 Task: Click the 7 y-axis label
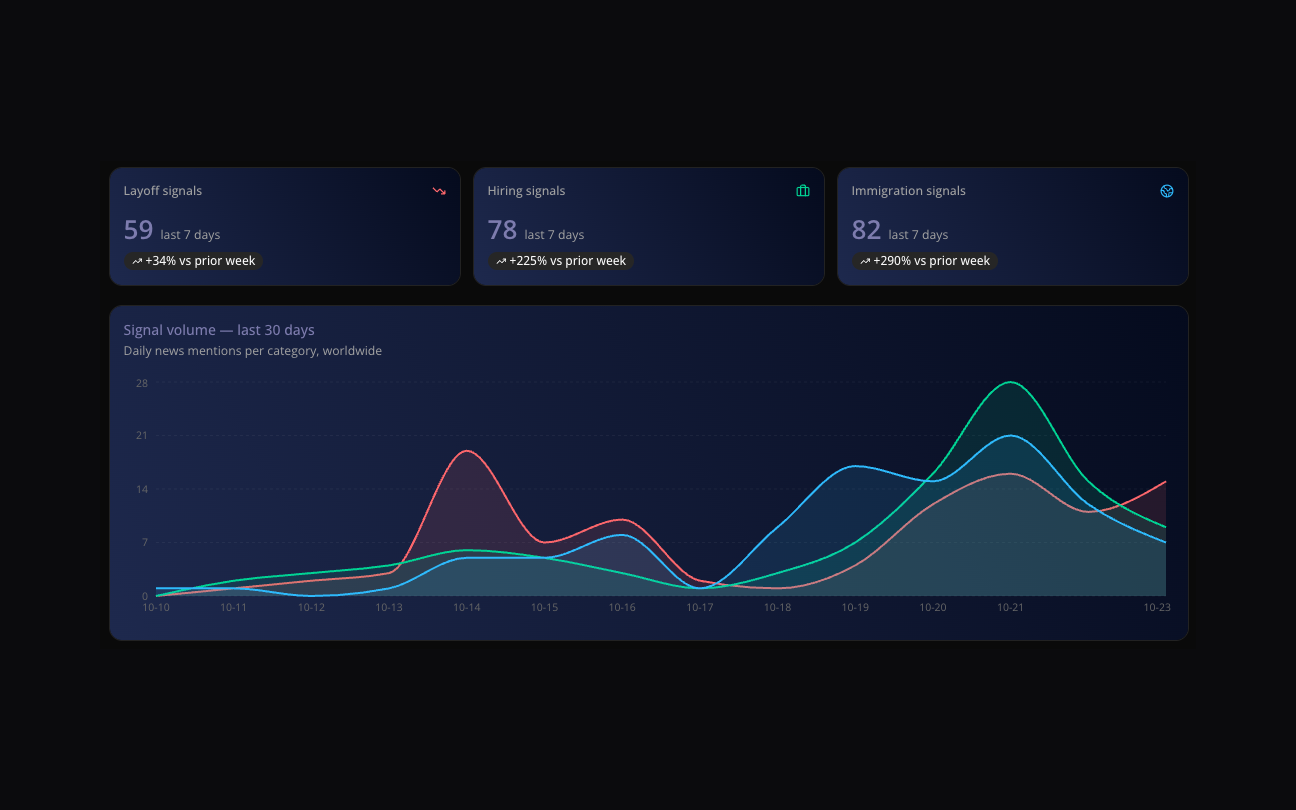tap(145, 543)
